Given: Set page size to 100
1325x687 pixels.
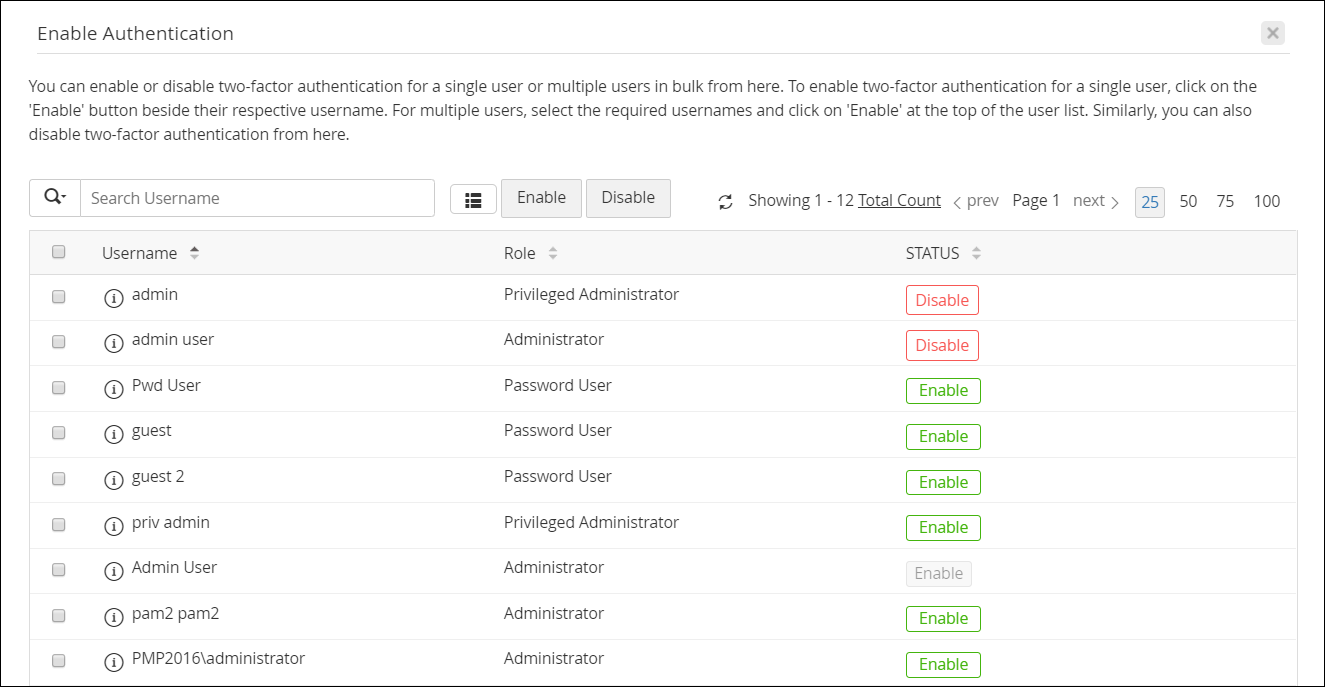Looking at the screenshot, I should tap(1266, 201).
